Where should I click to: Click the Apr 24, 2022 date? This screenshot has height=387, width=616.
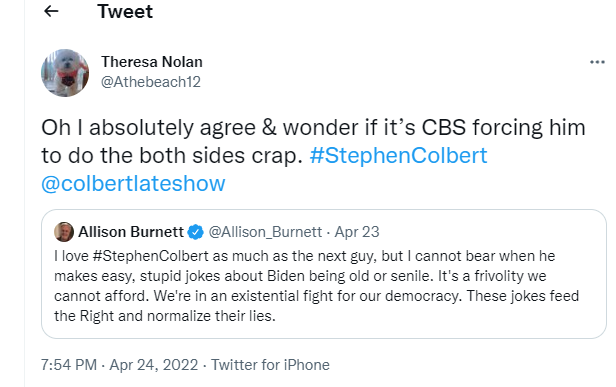pyautogui.click(x=154, y=365)
